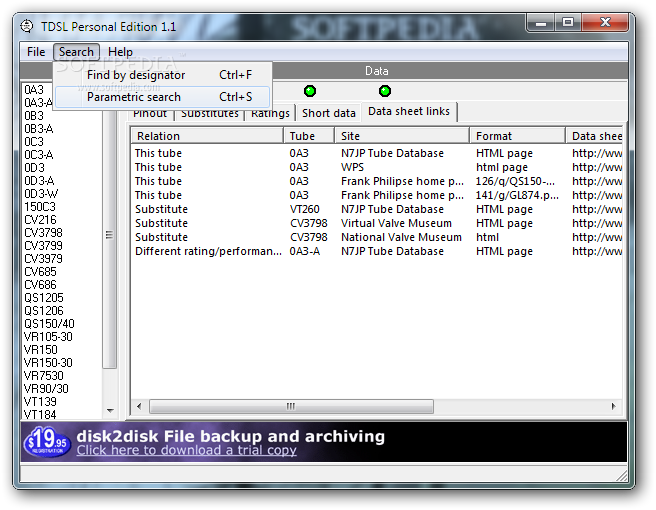Select the 126/q/QS150 Frank Philipse row
This screenshot has height=510, width=656.
377,181
